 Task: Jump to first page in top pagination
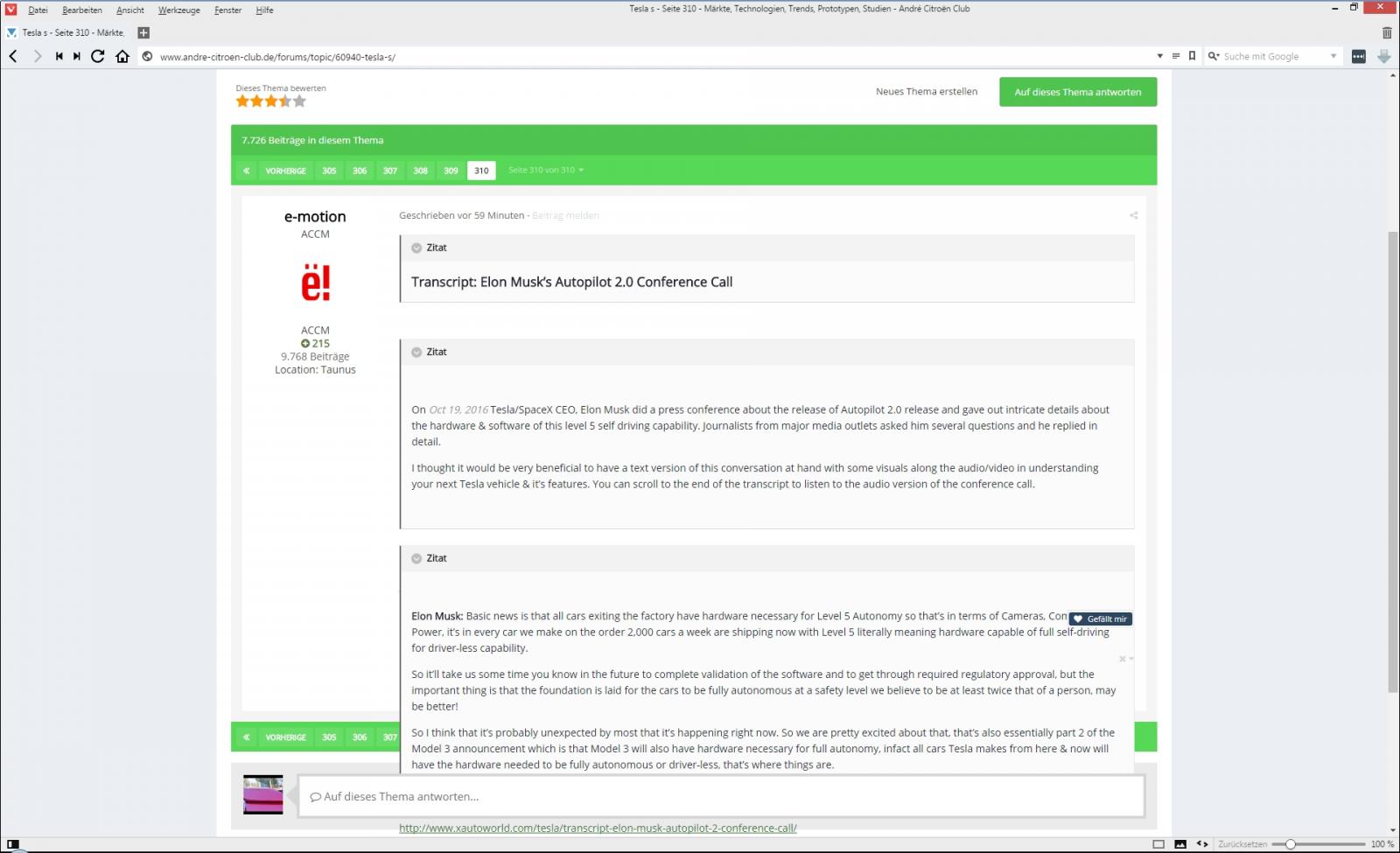[247, 171]
